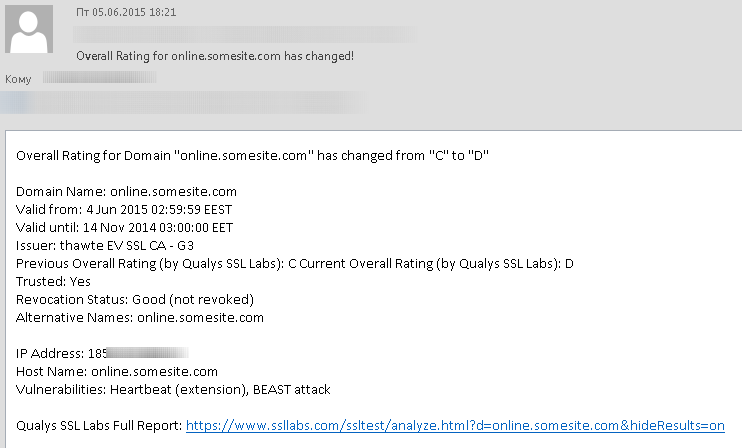Click the Revocation Status line
The height and width of the screenshot is (448, 742).
[x=135, y=299]
